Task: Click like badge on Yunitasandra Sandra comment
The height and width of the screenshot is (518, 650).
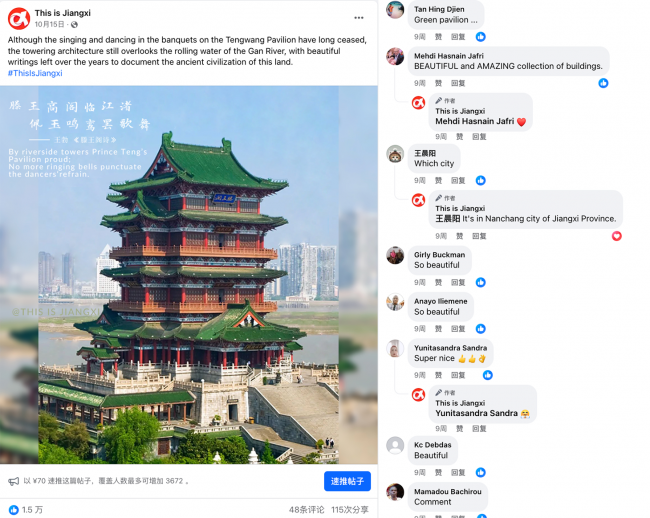Action: 488,375
